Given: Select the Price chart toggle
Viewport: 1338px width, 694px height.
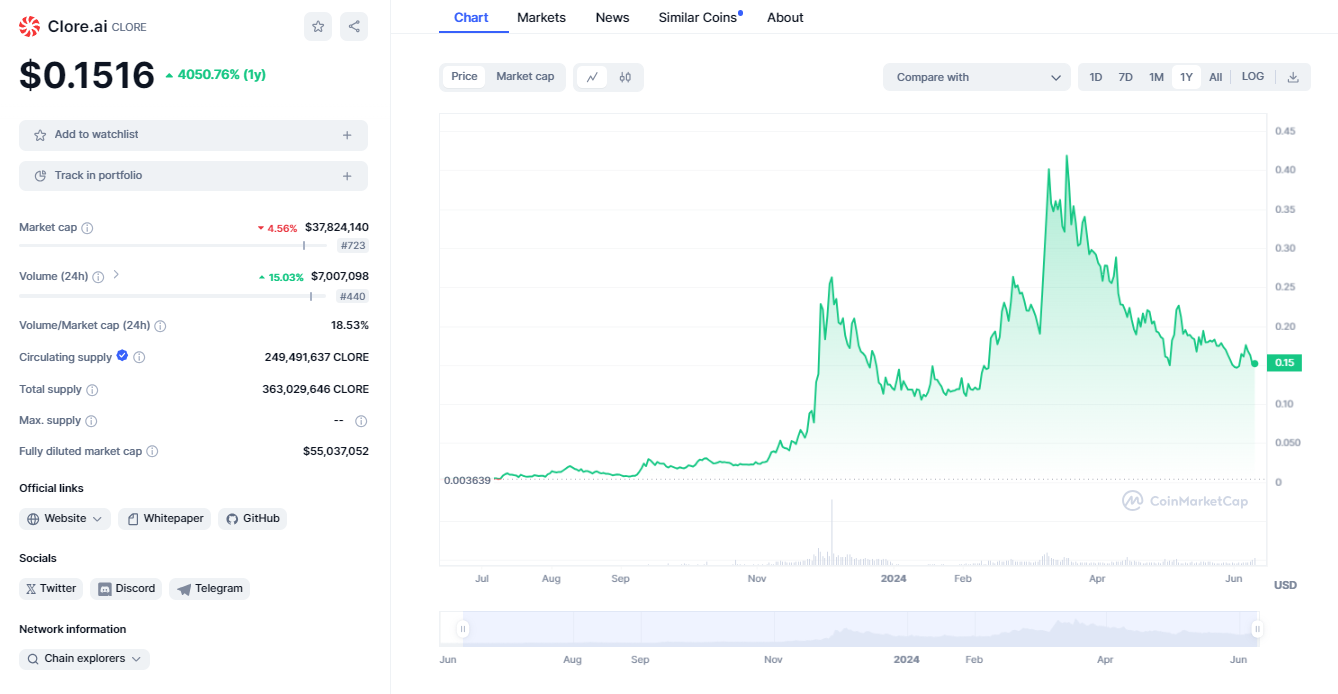Looking at the screenshot, I should click(x=464, y=77).
